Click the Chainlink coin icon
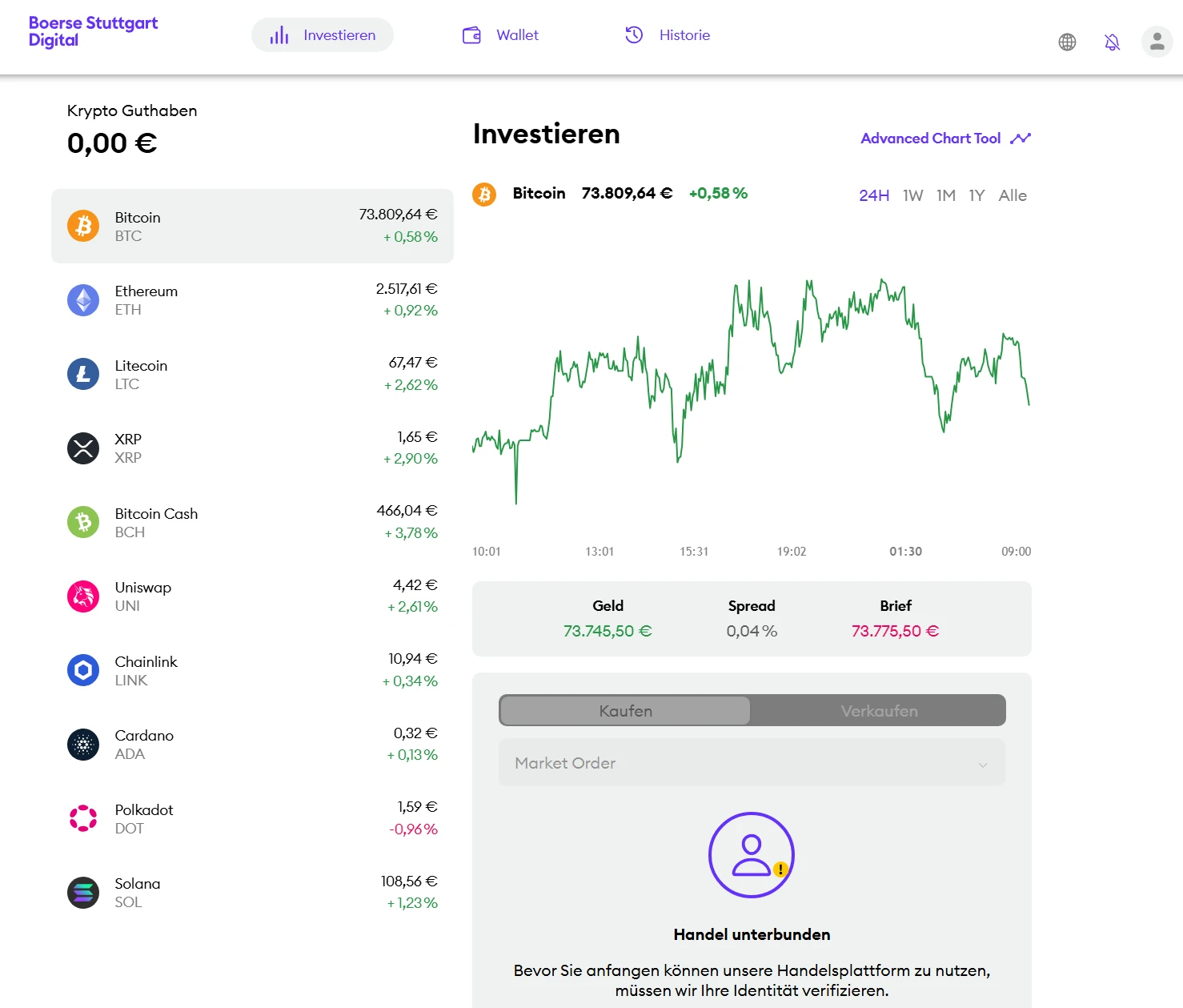 pyautogui.click(x=83, y=670)
